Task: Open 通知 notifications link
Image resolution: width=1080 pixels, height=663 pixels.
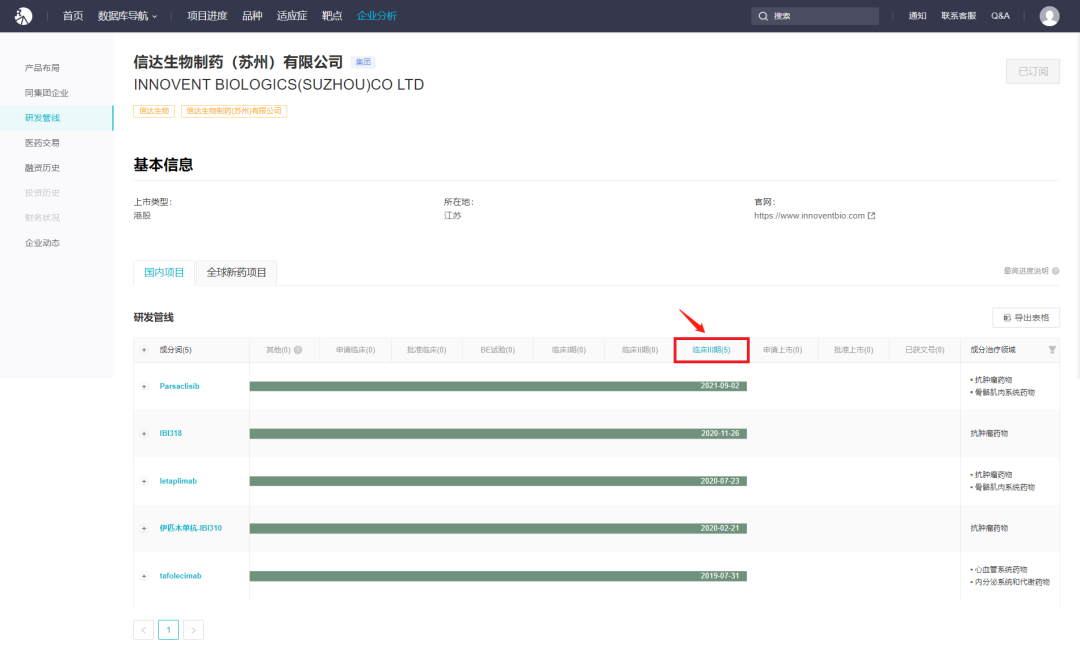Action: pos(917,16)
